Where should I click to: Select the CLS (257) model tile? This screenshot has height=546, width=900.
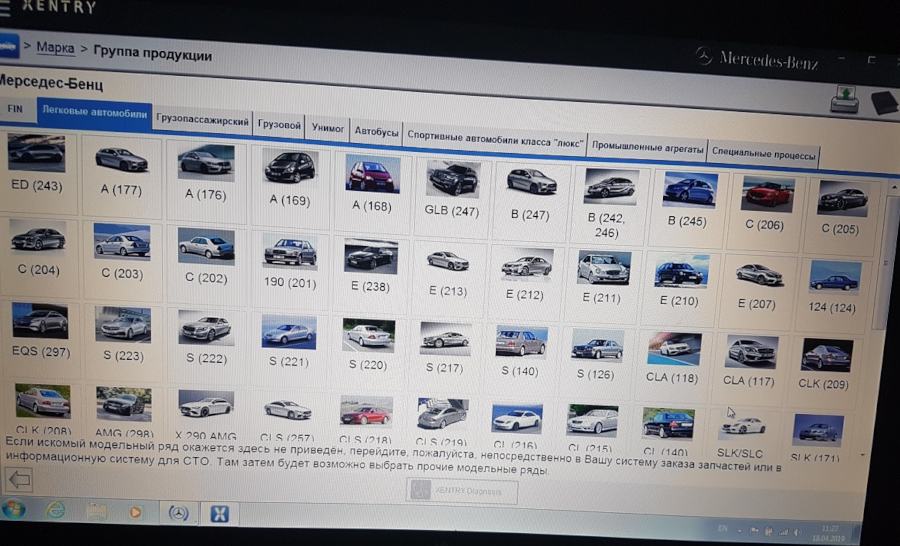click(x=288, y=418)
